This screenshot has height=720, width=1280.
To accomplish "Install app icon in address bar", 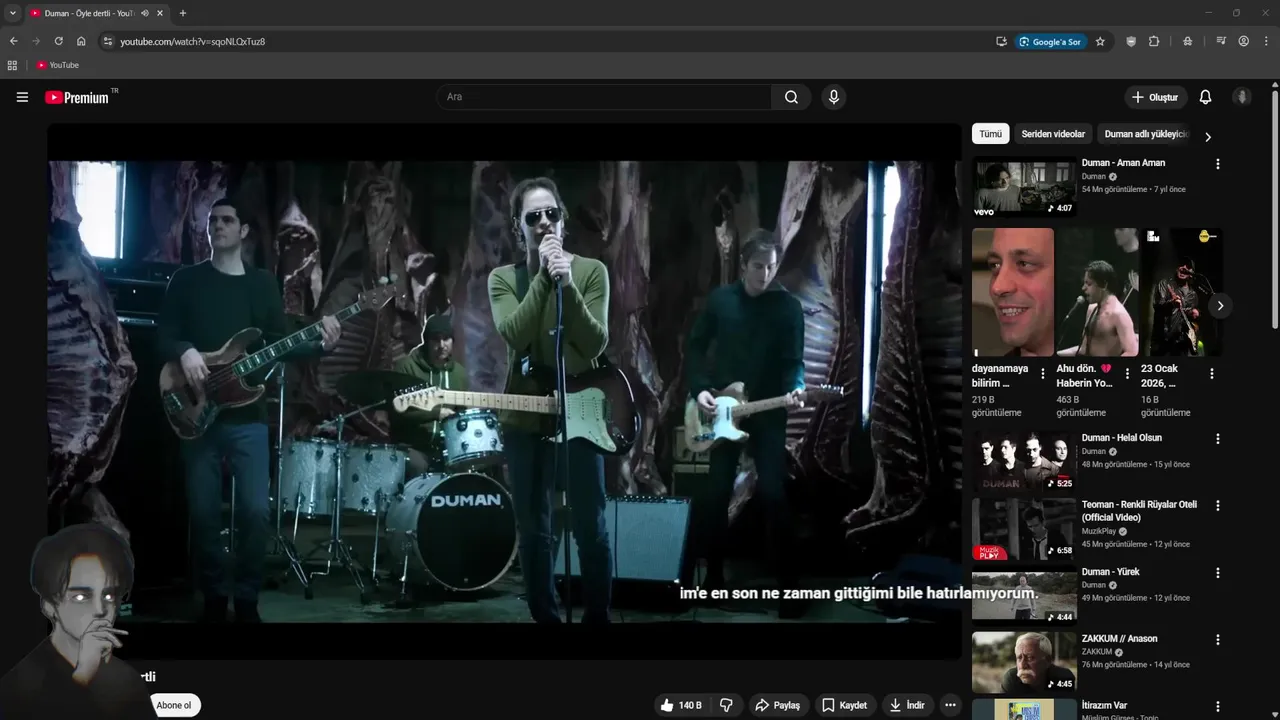I will click(x=1001, y=41).
